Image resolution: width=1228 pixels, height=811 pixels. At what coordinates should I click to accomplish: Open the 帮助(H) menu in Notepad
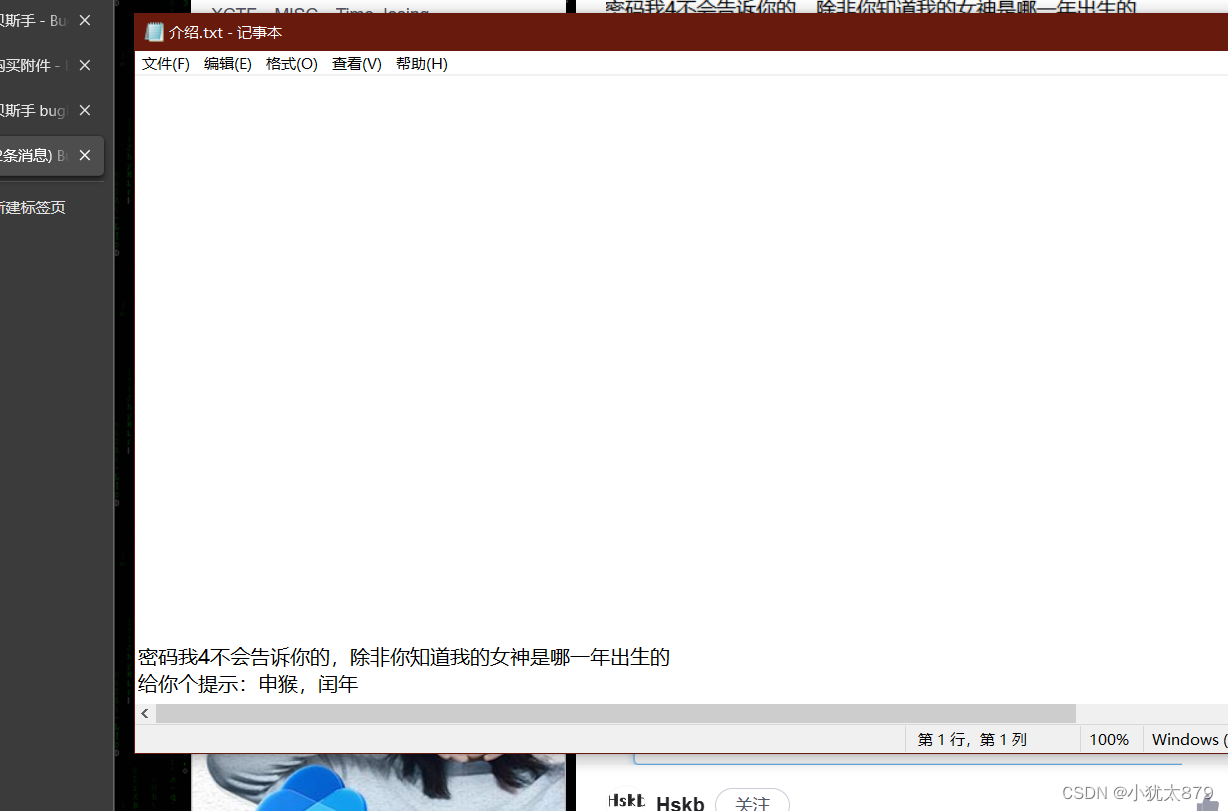tap(422, 64)
